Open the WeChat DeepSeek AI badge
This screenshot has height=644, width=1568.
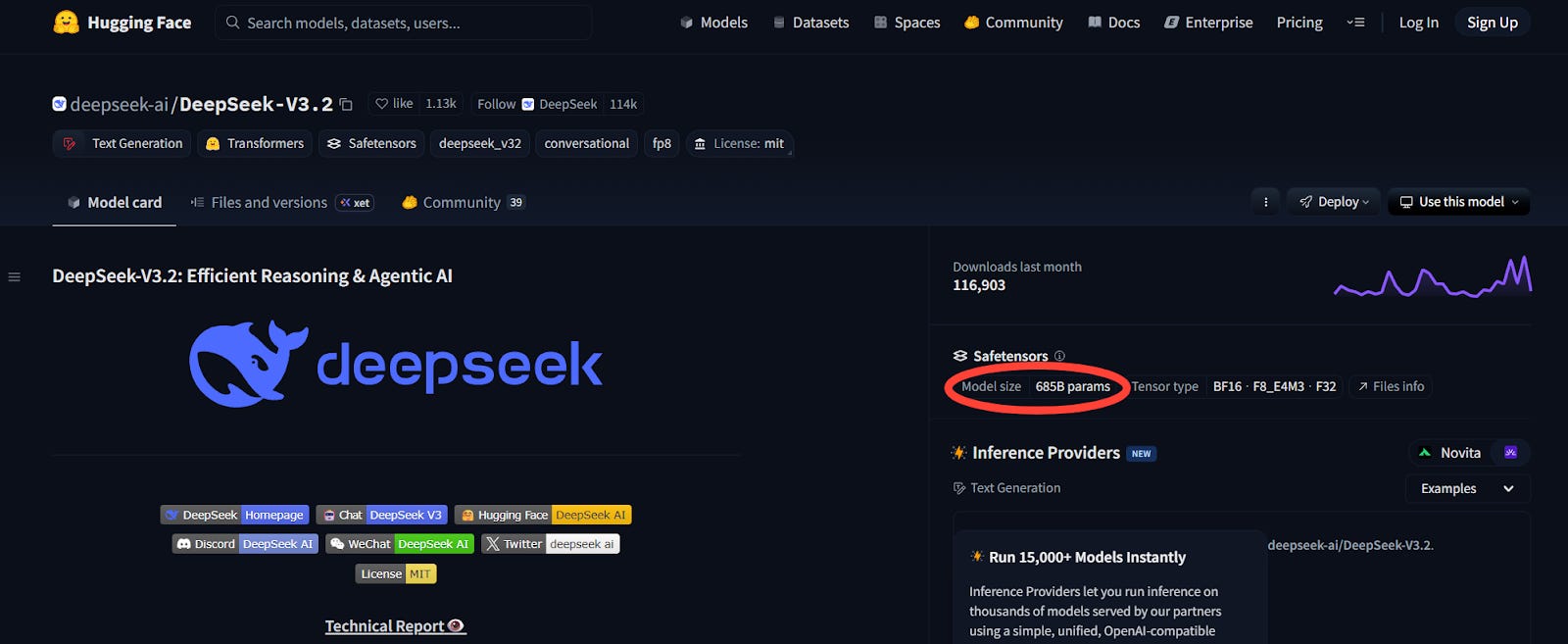400,544
